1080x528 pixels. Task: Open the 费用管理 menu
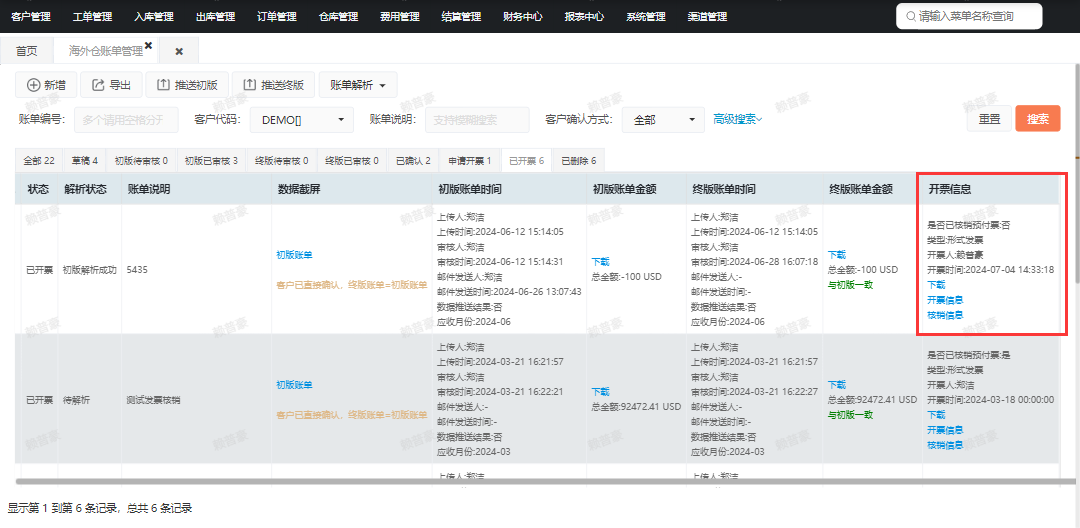click(x=399, y=17)
